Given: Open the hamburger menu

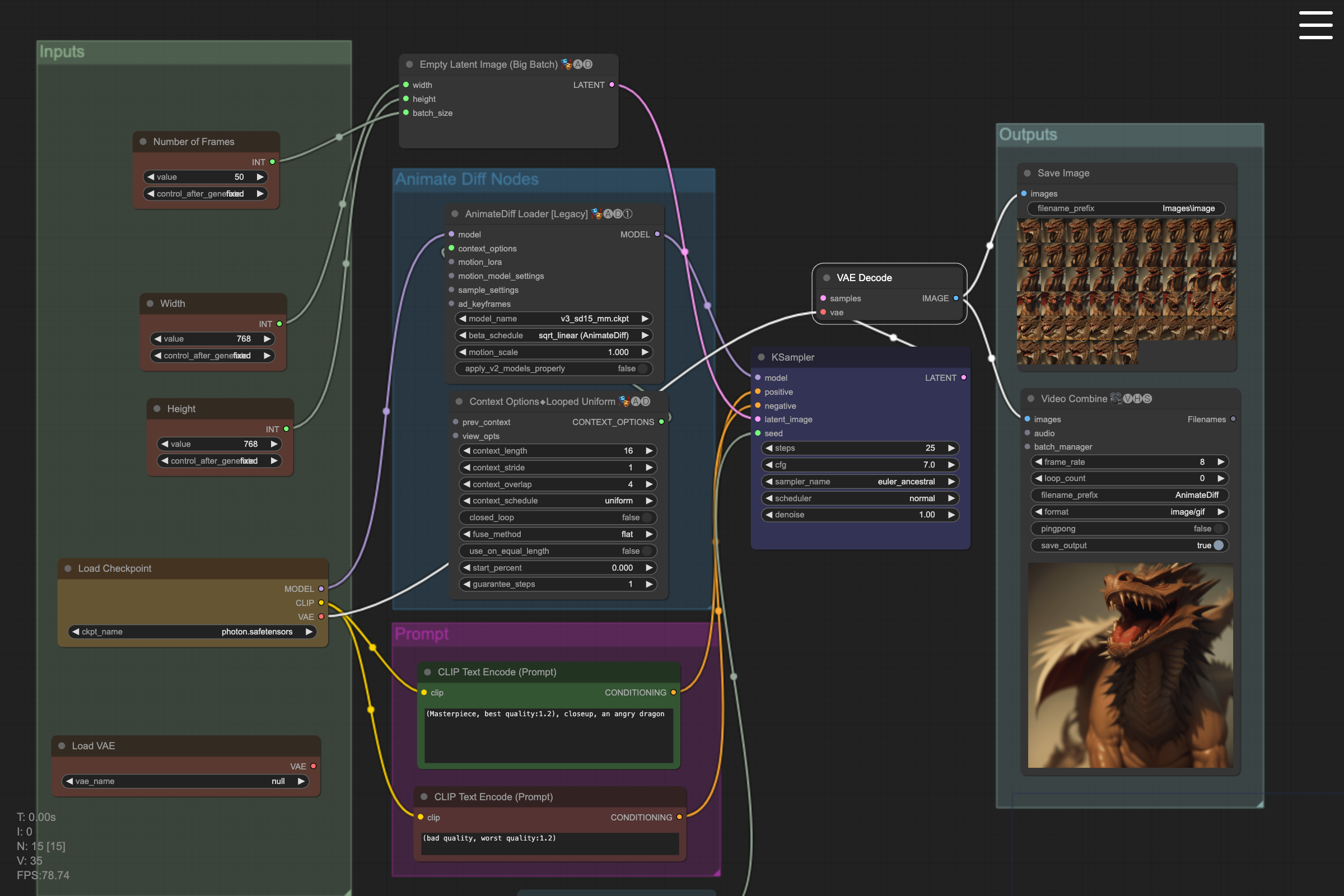Looking at the screenshot, I should pos(1315,25).
